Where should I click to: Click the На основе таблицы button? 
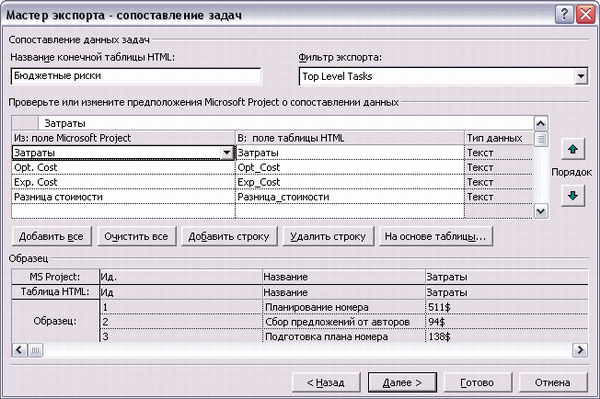click(x=435, y=236)
